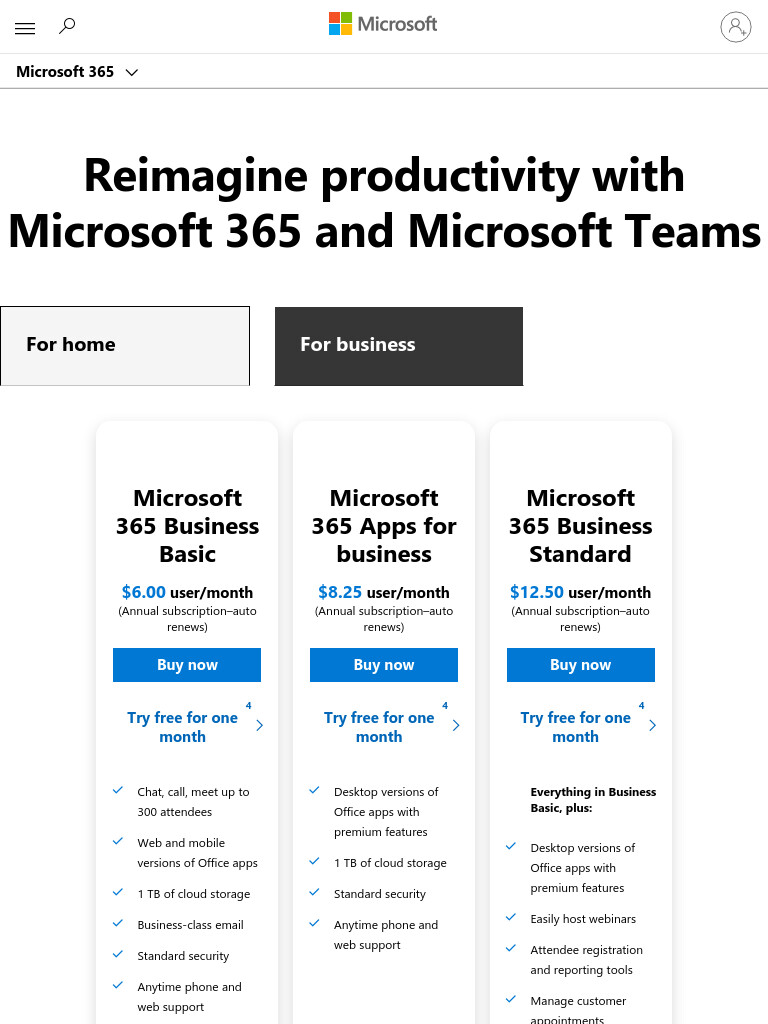This screenshot has width=768, height=1024.
Task: Buy now for Microsoft 365 Business Basic
Action: pos(187,665)
